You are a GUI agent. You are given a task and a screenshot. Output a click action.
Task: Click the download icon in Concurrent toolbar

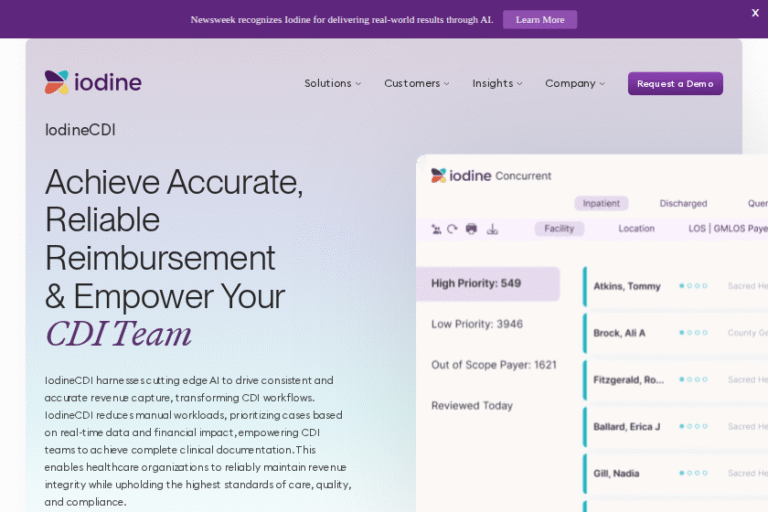click(492, 229)
